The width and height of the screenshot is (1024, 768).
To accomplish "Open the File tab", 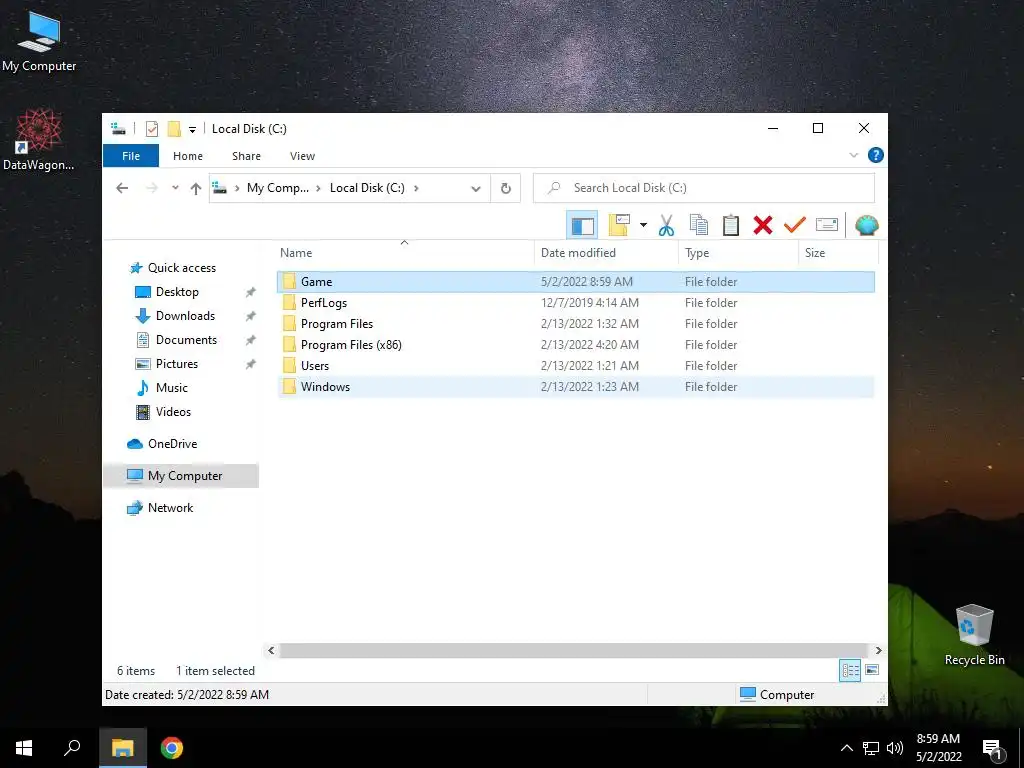I will tap(131, 156).
